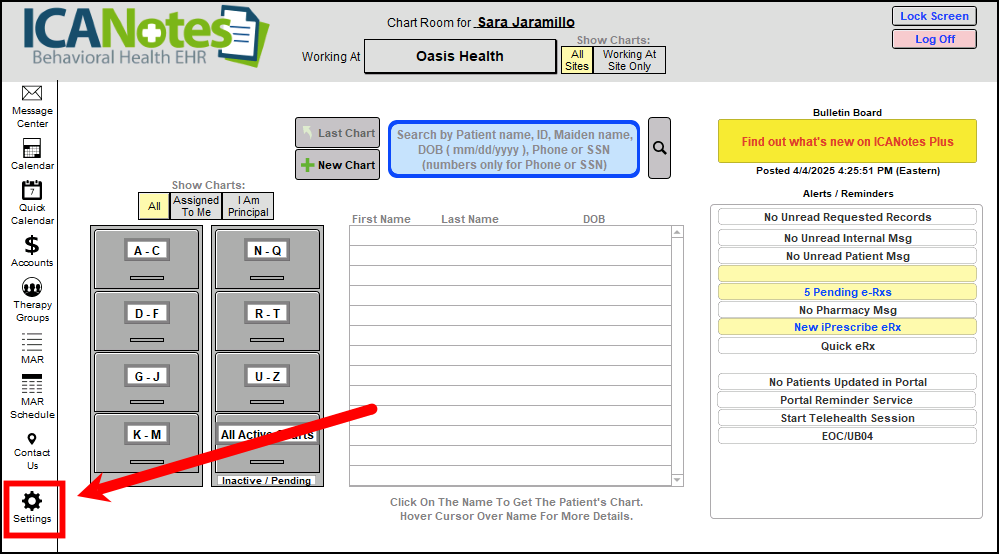Image resolution: width=999 pixels, height=554 pixels.
Task: Click the First Name column header
Action: pyautogui.click(x=381, y=219)
